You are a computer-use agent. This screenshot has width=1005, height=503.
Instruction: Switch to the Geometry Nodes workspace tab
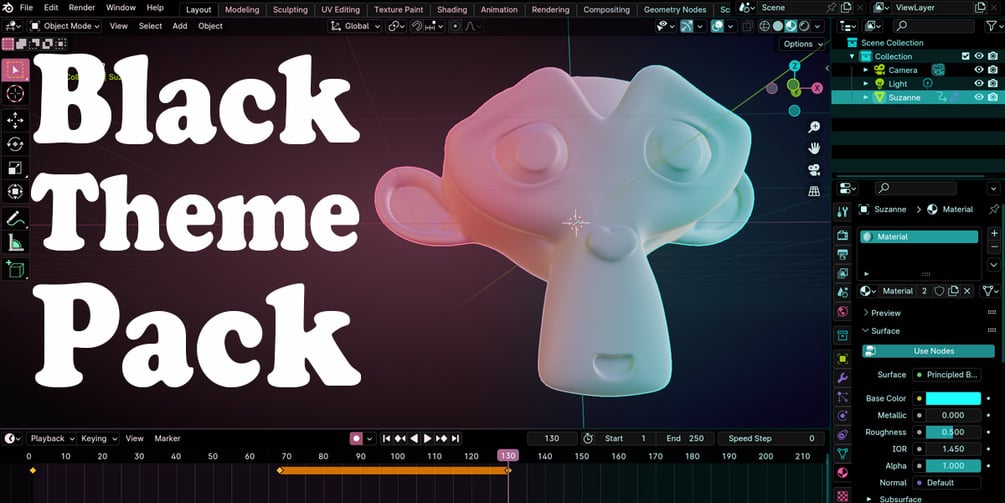(x=675, y=10)
